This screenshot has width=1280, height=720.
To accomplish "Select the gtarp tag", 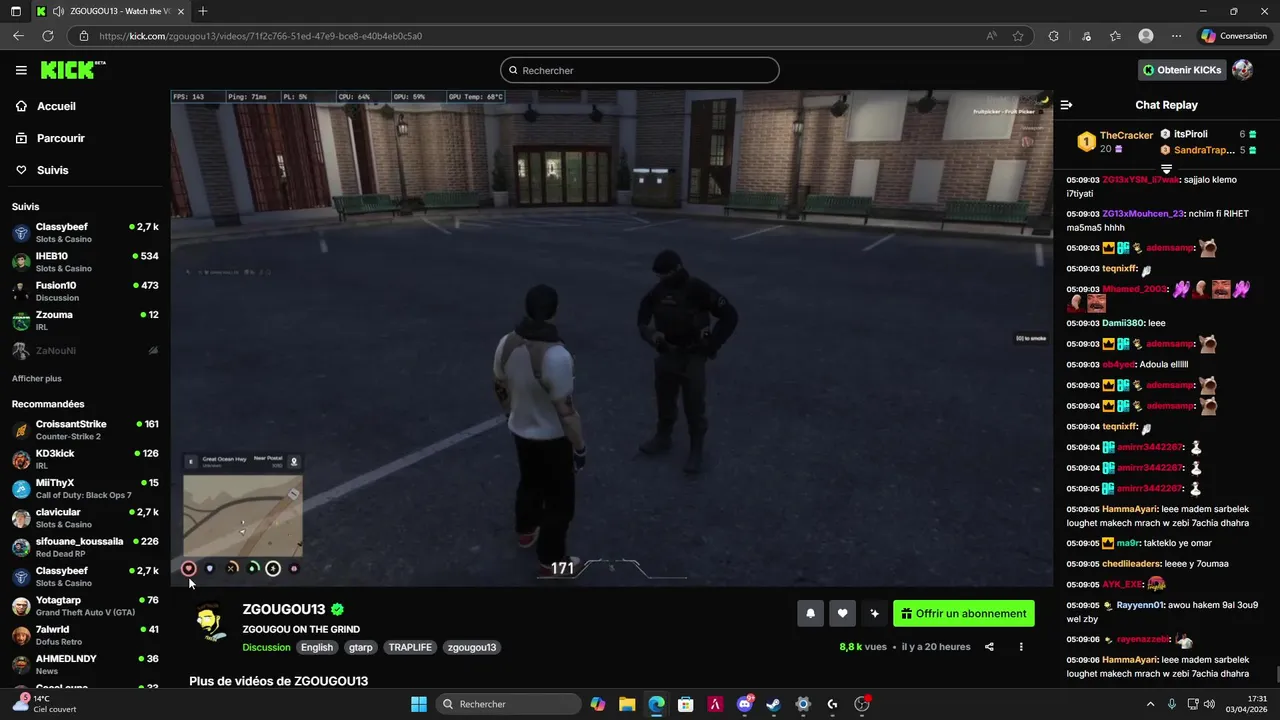I will (361, 647).
